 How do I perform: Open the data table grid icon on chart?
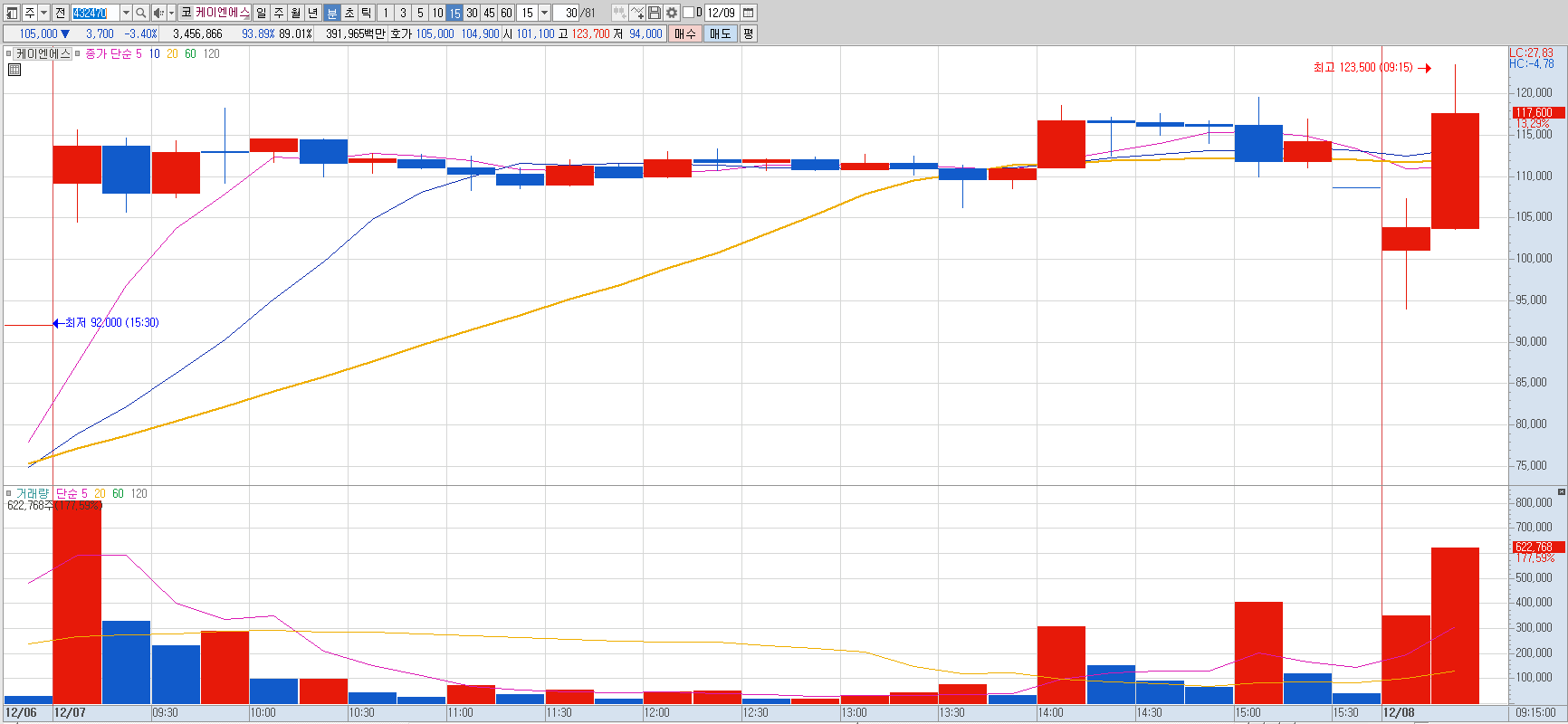14,70
